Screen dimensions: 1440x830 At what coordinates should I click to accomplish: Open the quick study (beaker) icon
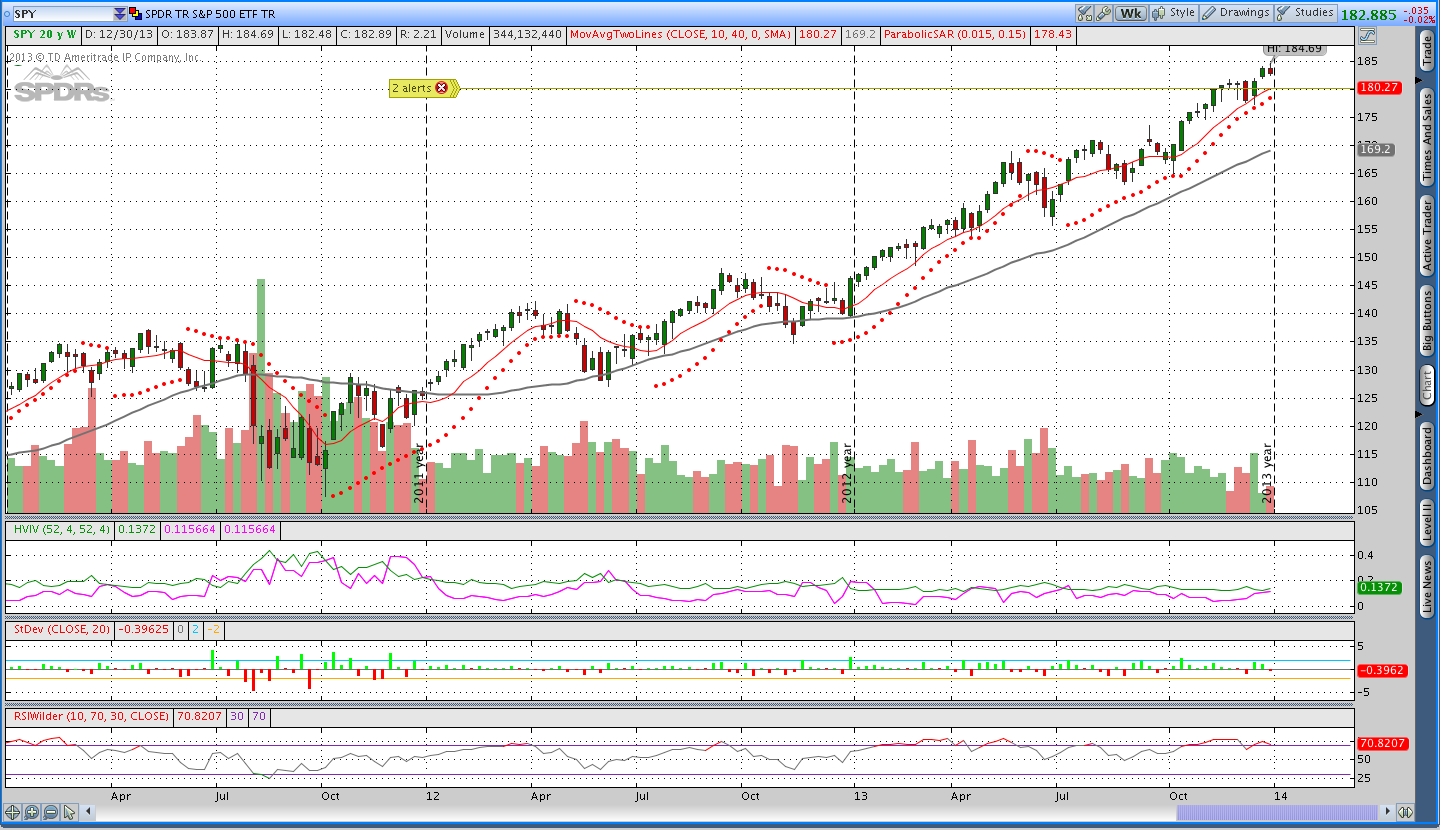1085,14
